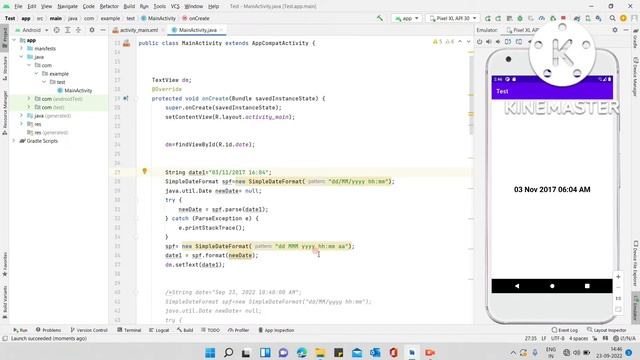Open Resource Manager side panel

pos(5,113)
